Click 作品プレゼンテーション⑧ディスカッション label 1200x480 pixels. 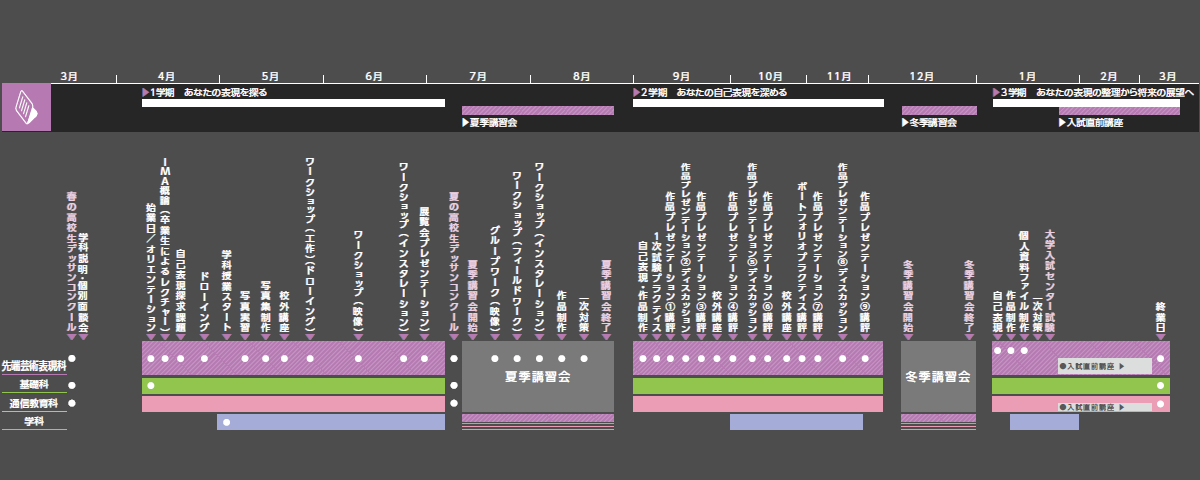coord(842,249)
